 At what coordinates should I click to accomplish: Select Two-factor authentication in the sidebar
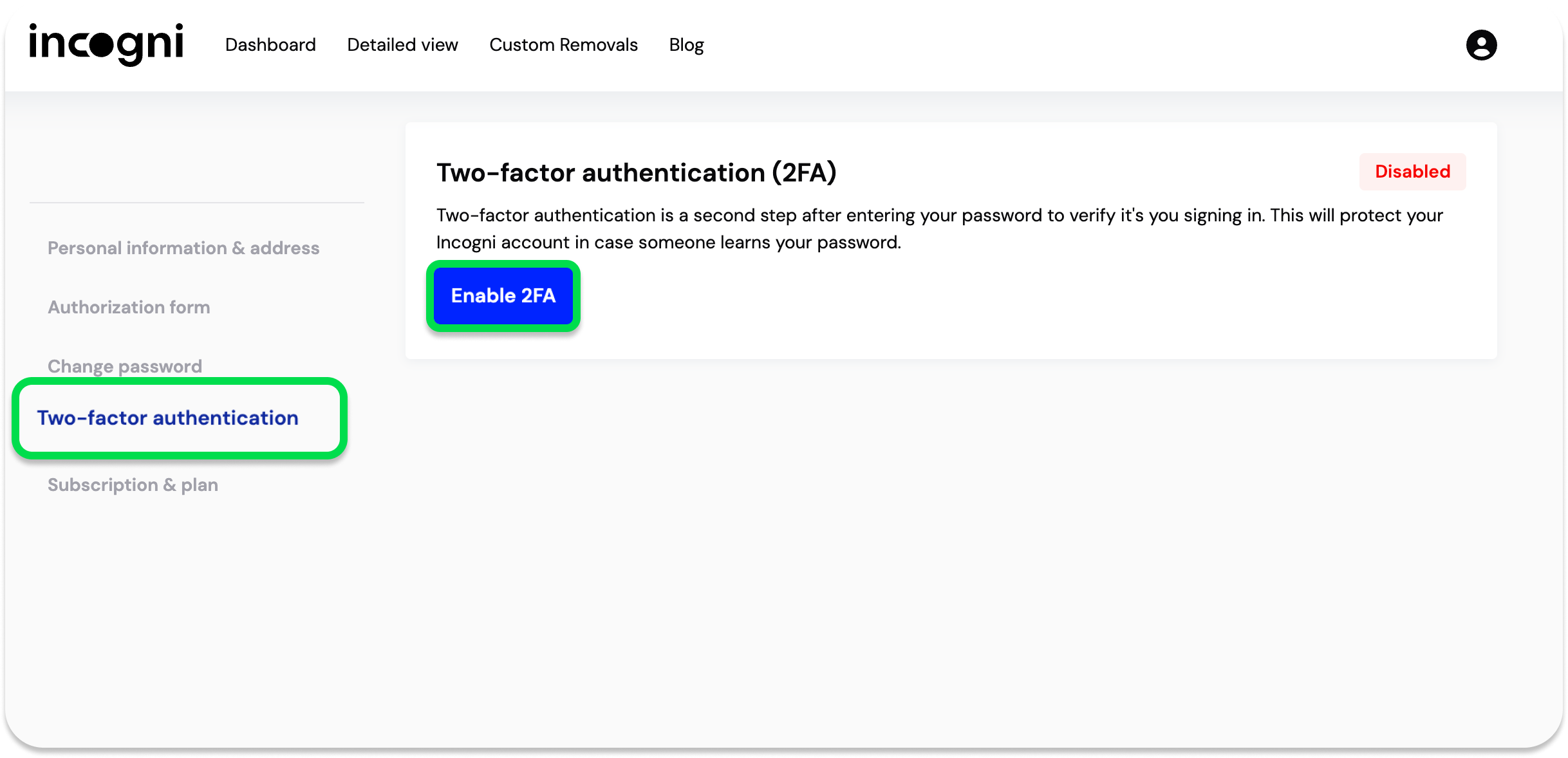tap(168, 418)
